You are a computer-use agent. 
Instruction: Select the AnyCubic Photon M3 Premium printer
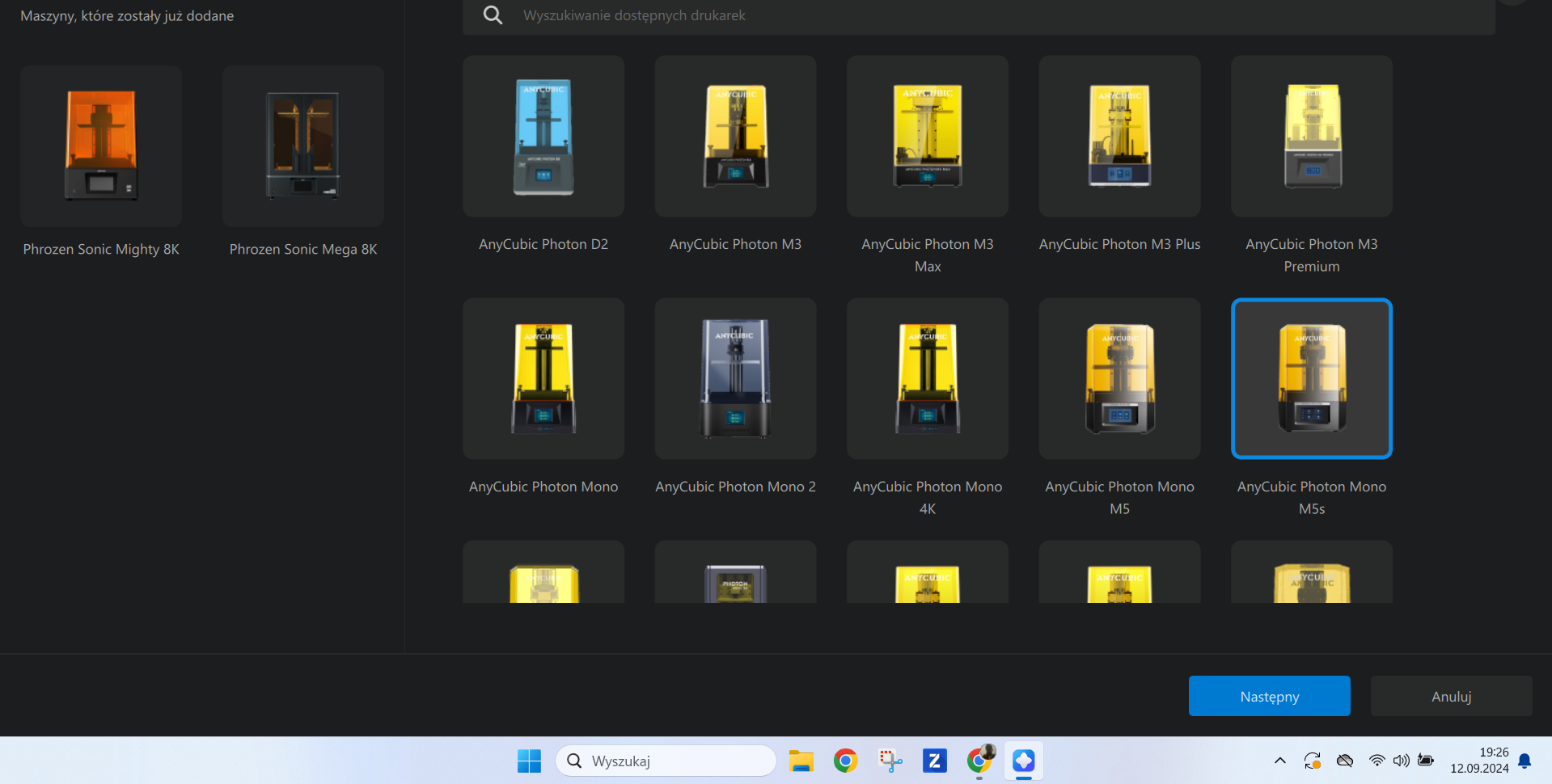(1312, 136)
